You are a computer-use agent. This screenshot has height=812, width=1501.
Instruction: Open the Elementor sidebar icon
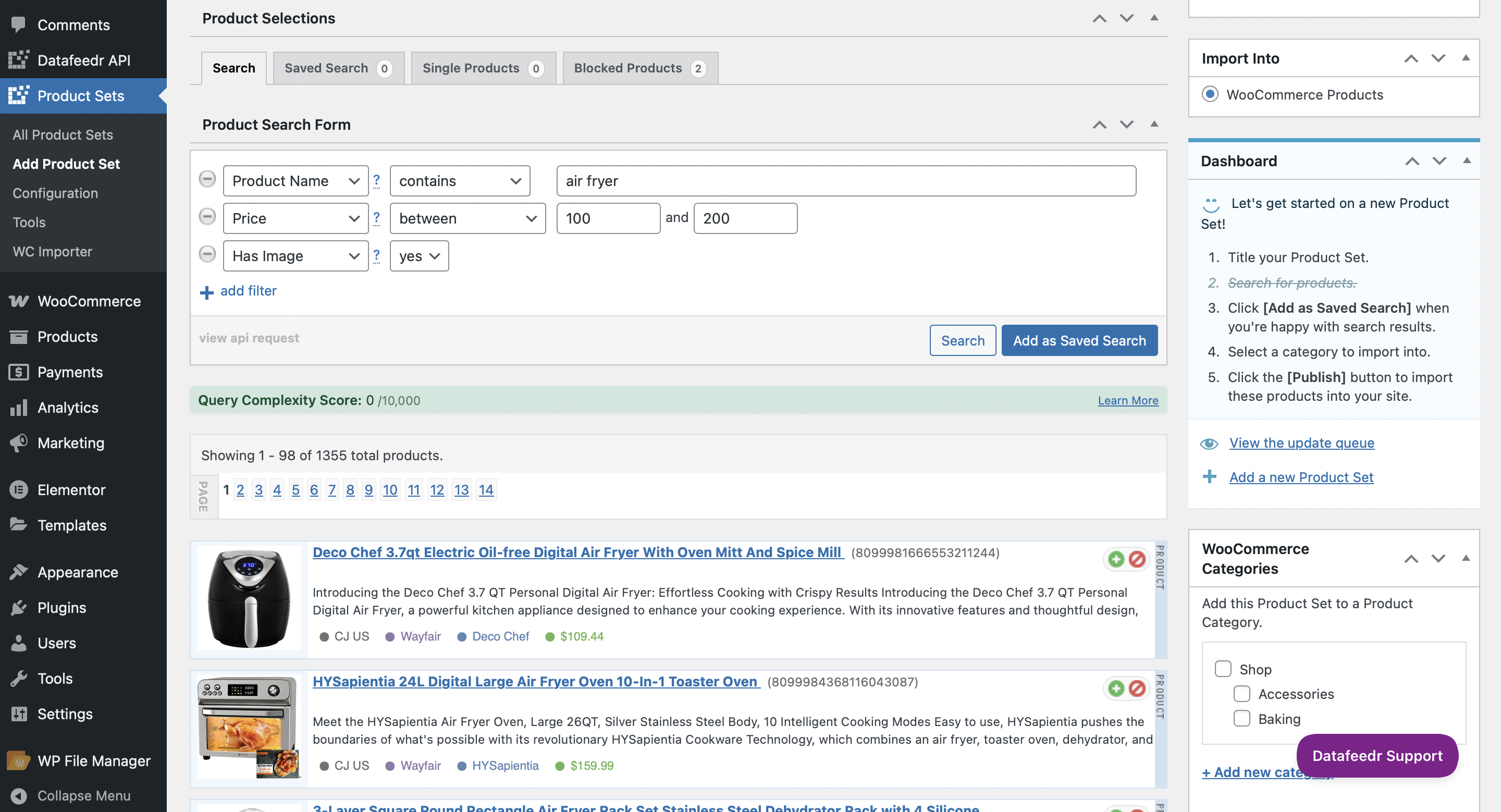[x=18, y=490]
